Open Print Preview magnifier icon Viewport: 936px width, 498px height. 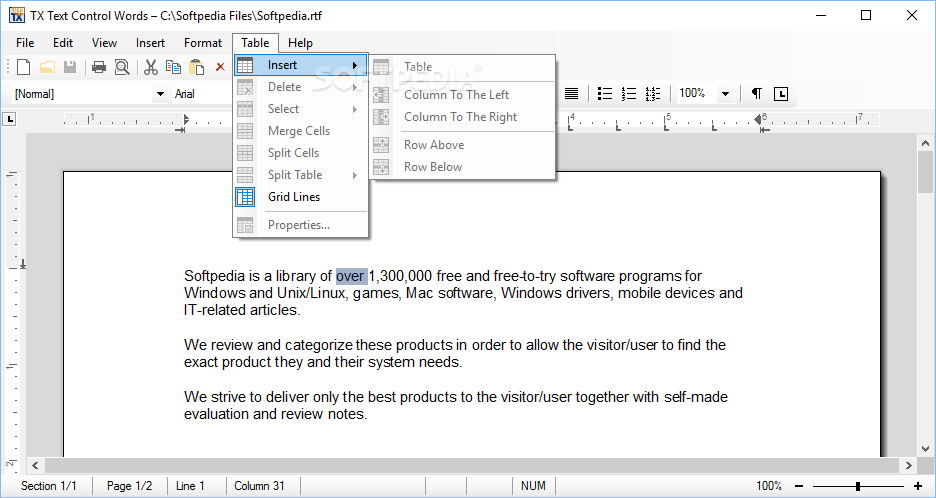(122, 67)
